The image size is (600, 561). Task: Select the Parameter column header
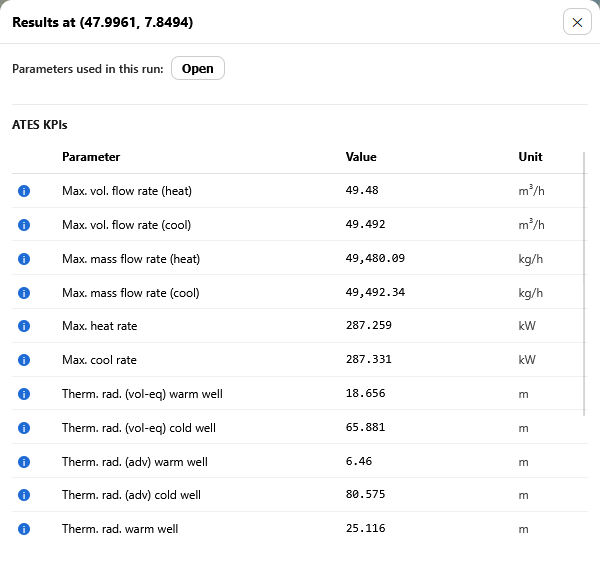pos(91,157)
